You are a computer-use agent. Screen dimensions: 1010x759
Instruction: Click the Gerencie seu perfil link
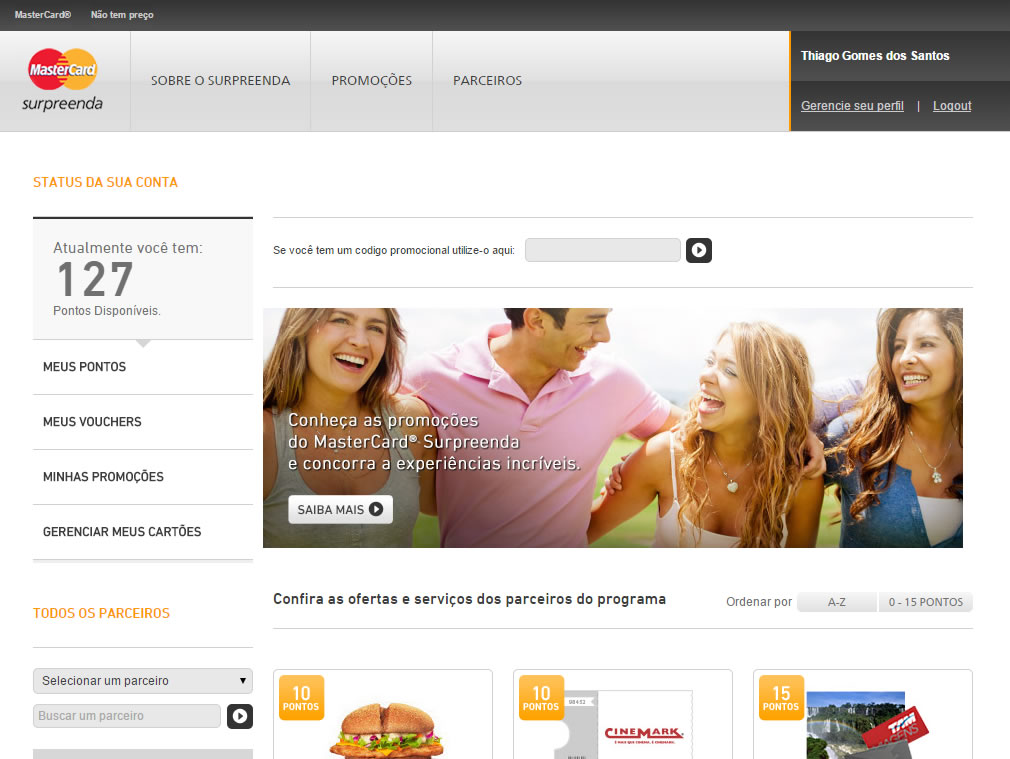point(852,106)
